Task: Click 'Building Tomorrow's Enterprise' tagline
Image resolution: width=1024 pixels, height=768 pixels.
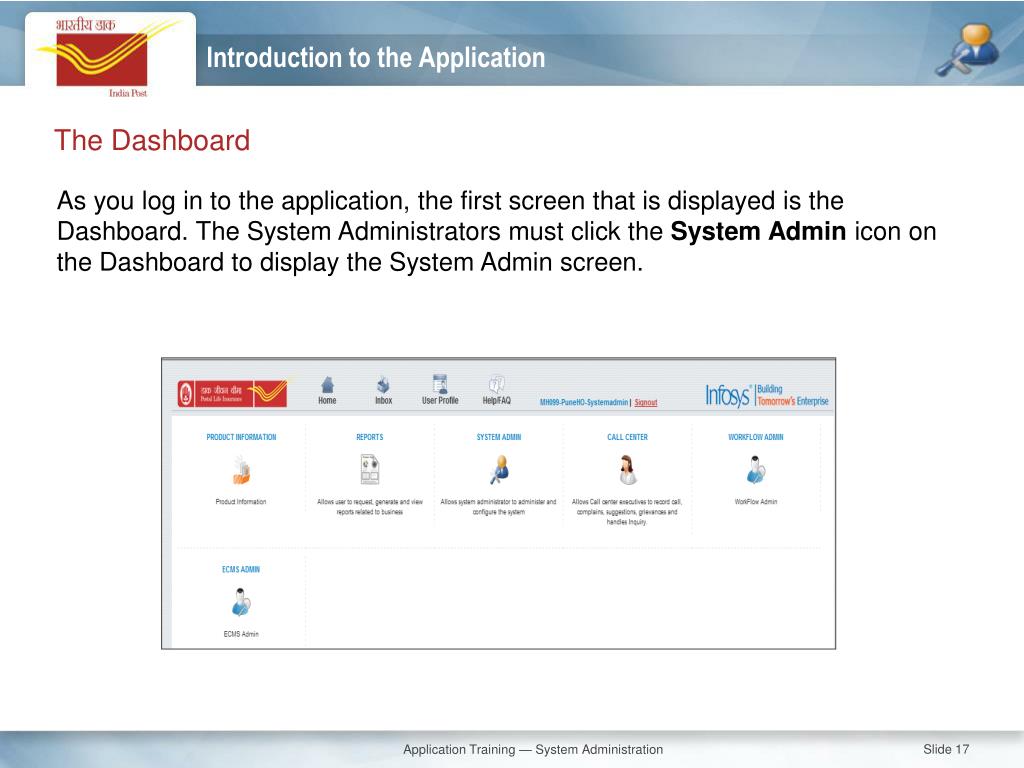Action: click(x=793, y=395)
